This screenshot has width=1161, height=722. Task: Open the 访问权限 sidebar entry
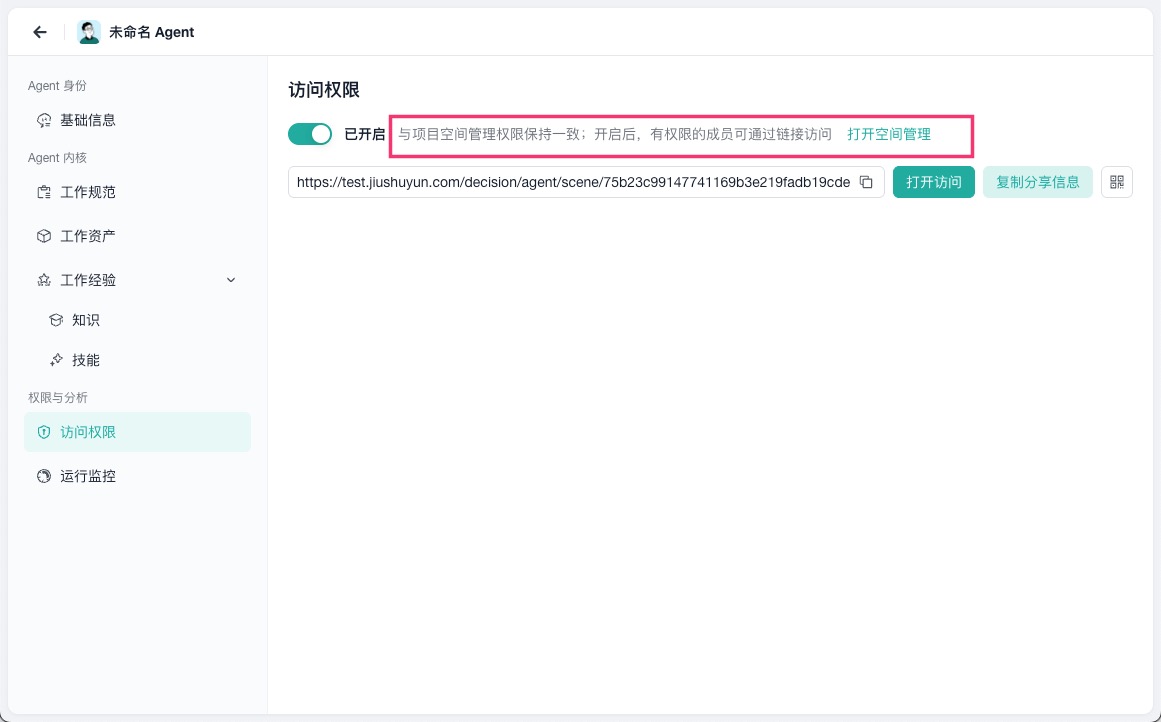(x=138, y=432)
